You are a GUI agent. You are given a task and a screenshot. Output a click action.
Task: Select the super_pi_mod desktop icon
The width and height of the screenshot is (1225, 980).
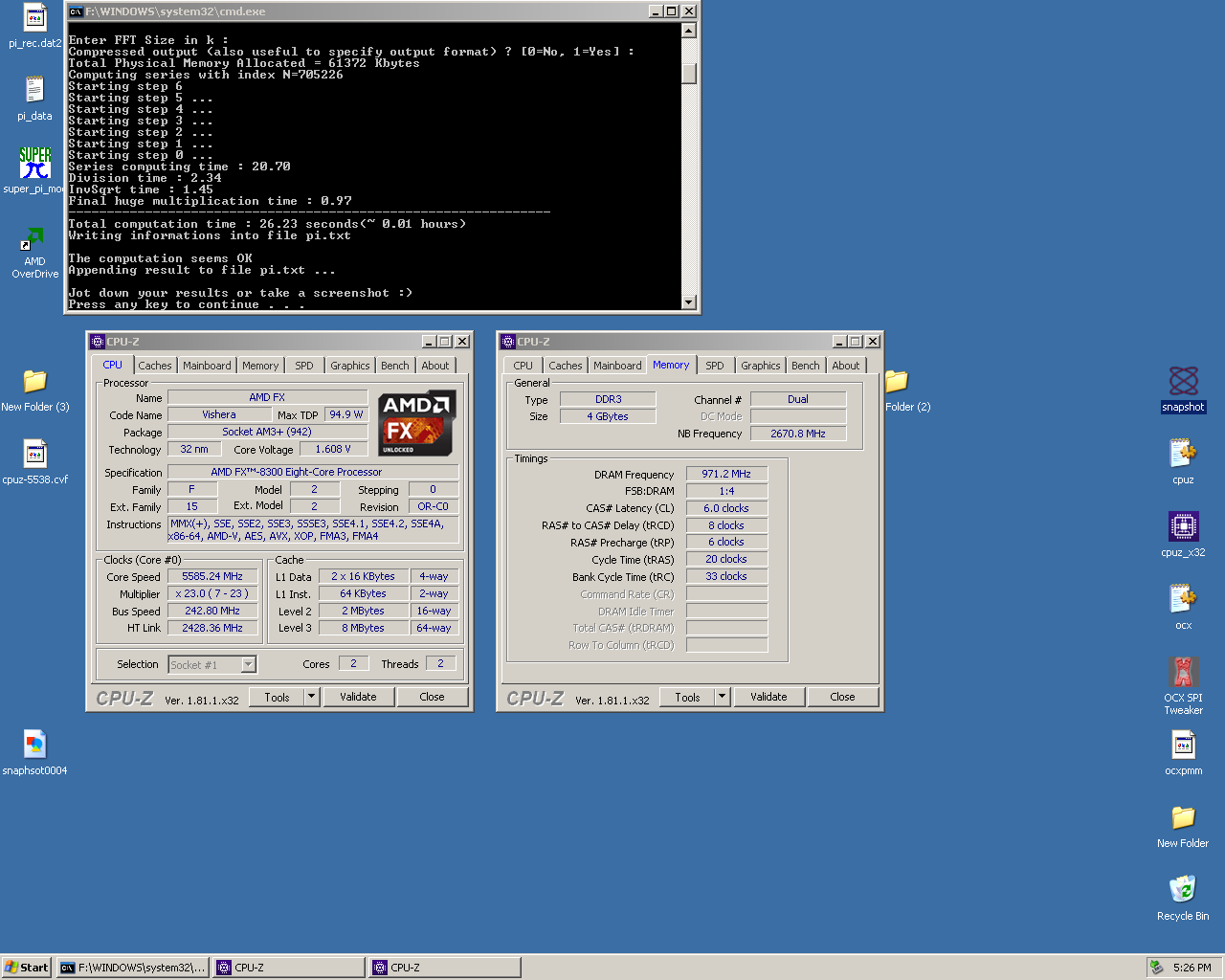tap(34, 163)
